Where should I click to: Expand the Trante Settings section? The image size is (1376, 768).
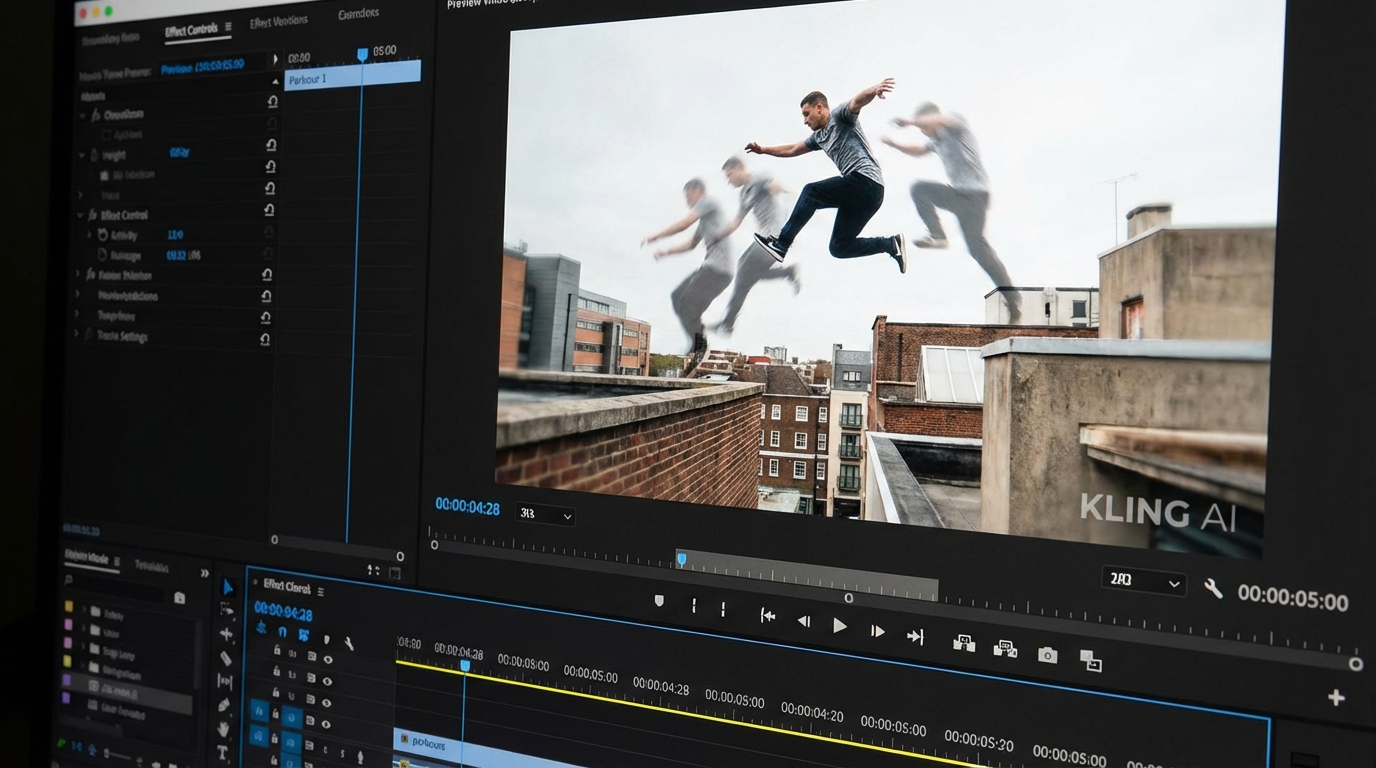pos(77,334)
